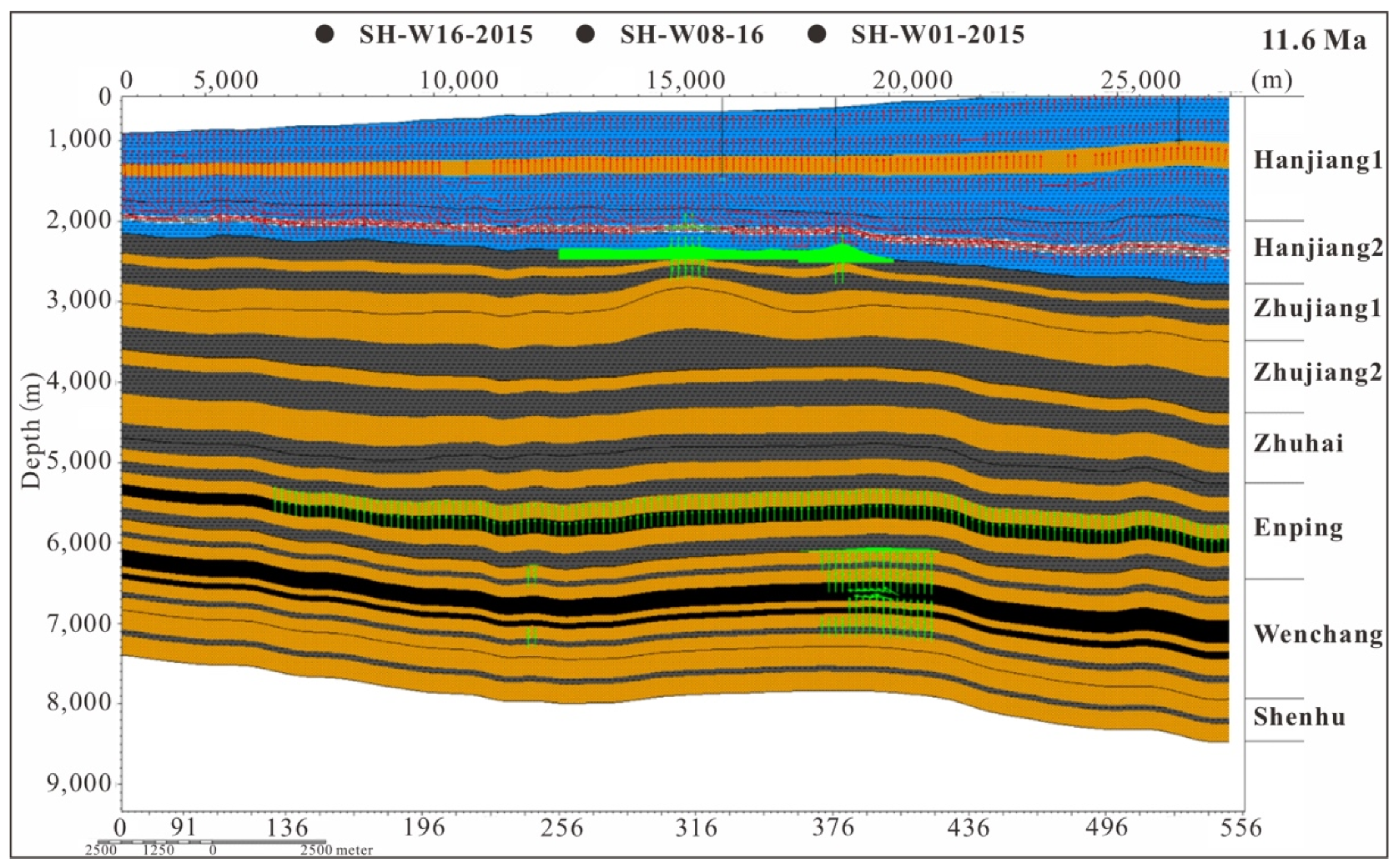The width and height of the screenshot is (1399, 868).
Task: Select the Hanjiang1 formation label
Action: click(1317, 160)
